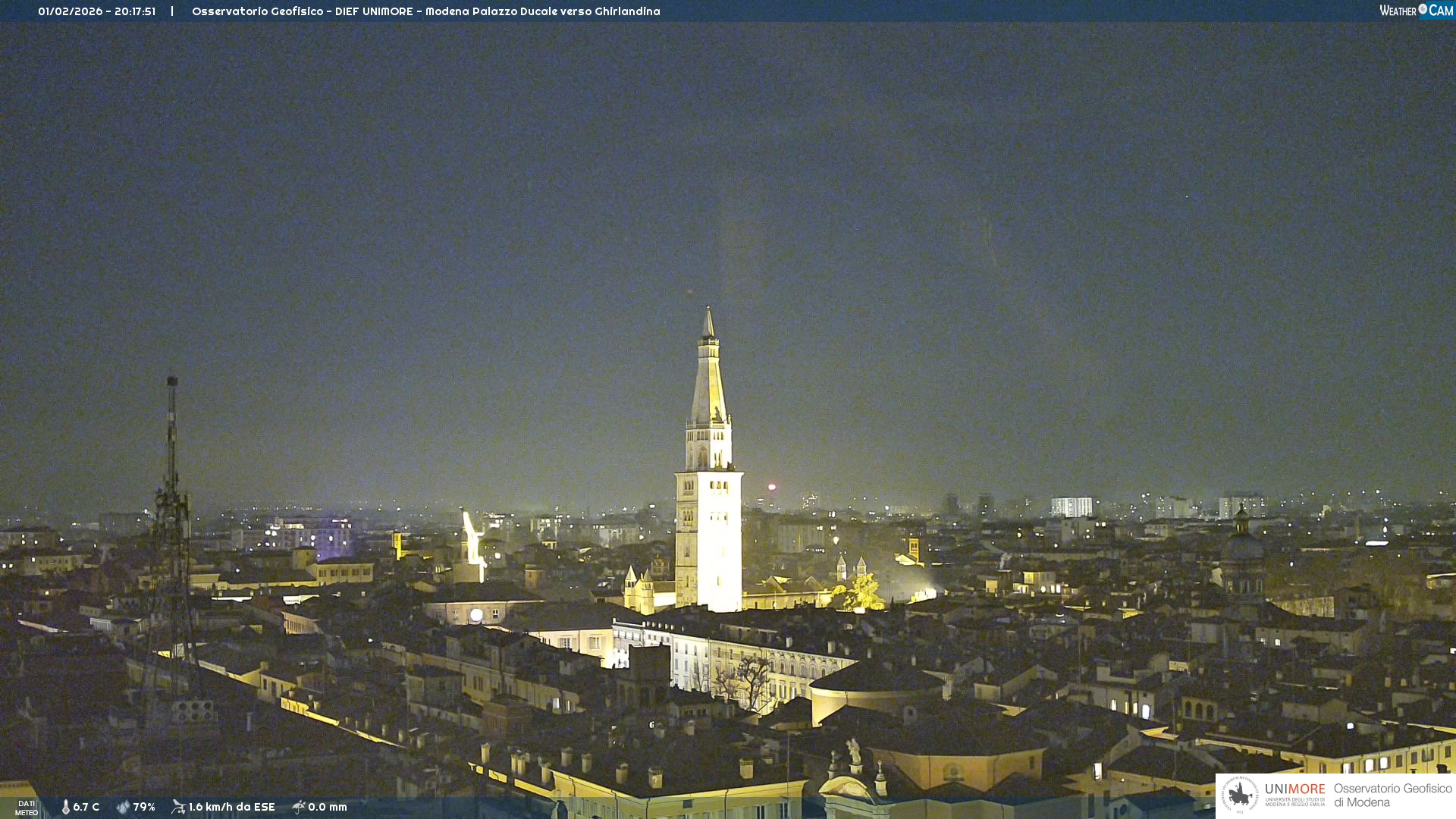
Task: Click the 1.6 km/h da ESE wind reading
Action: (x=231, y=807)
